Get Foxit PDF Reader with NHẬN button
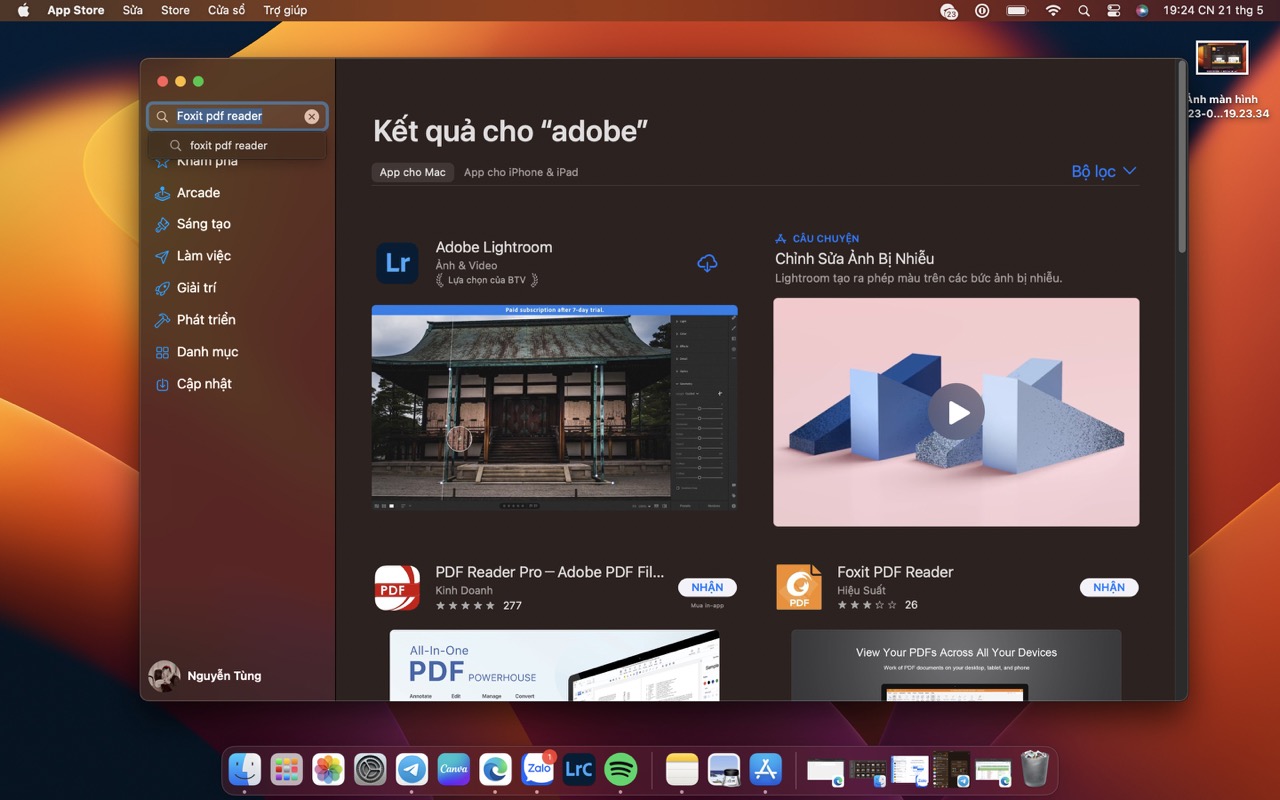The width and height of the screenshot is (1280, 800). (1109, 588)
